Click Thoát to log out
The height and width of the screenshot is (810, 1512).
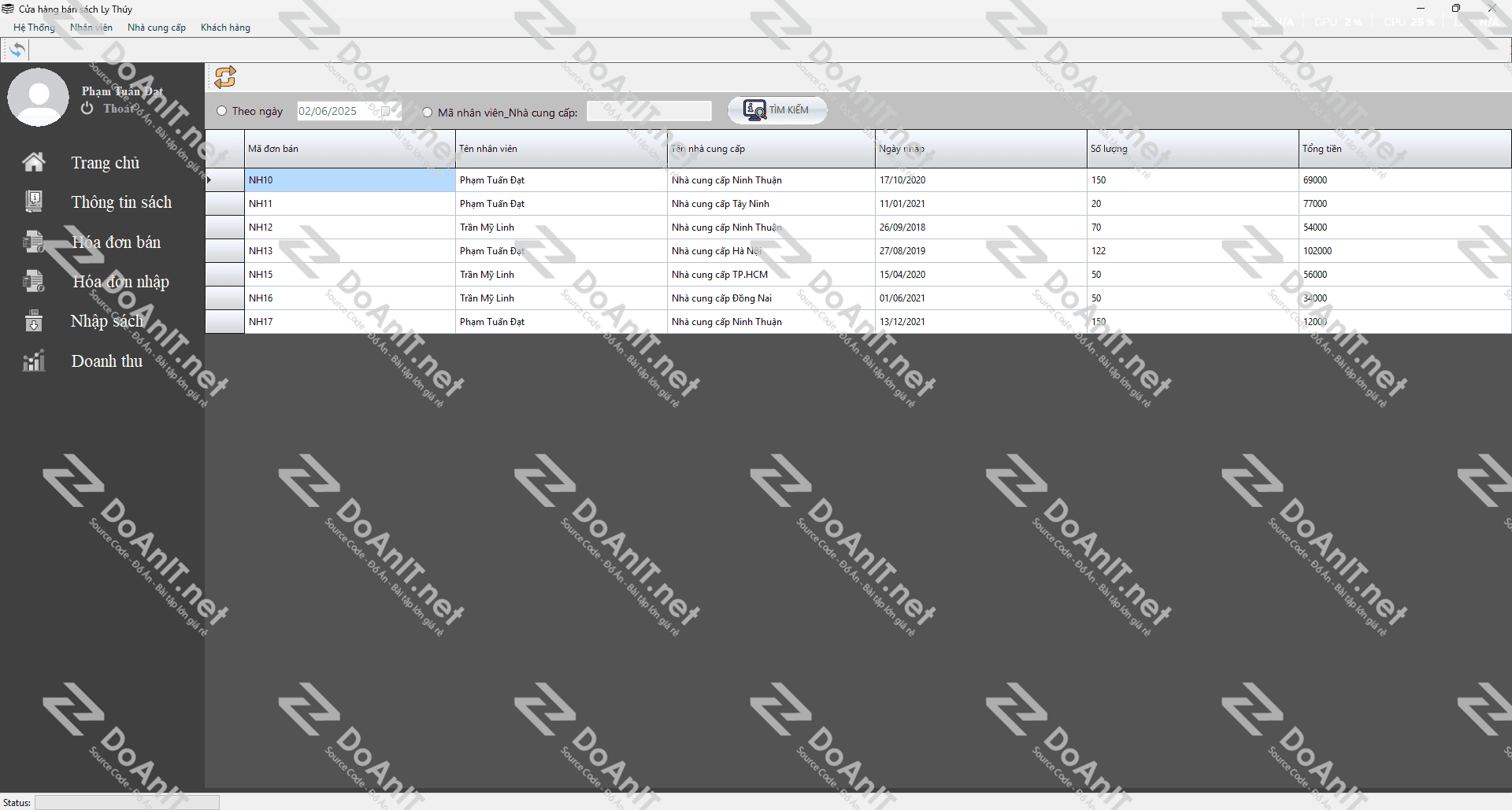(118, 109)
